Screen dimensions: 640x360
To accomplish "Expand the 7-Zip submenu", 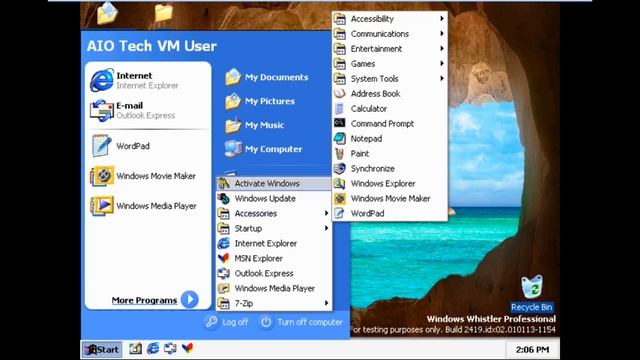I will coord(273,303).
